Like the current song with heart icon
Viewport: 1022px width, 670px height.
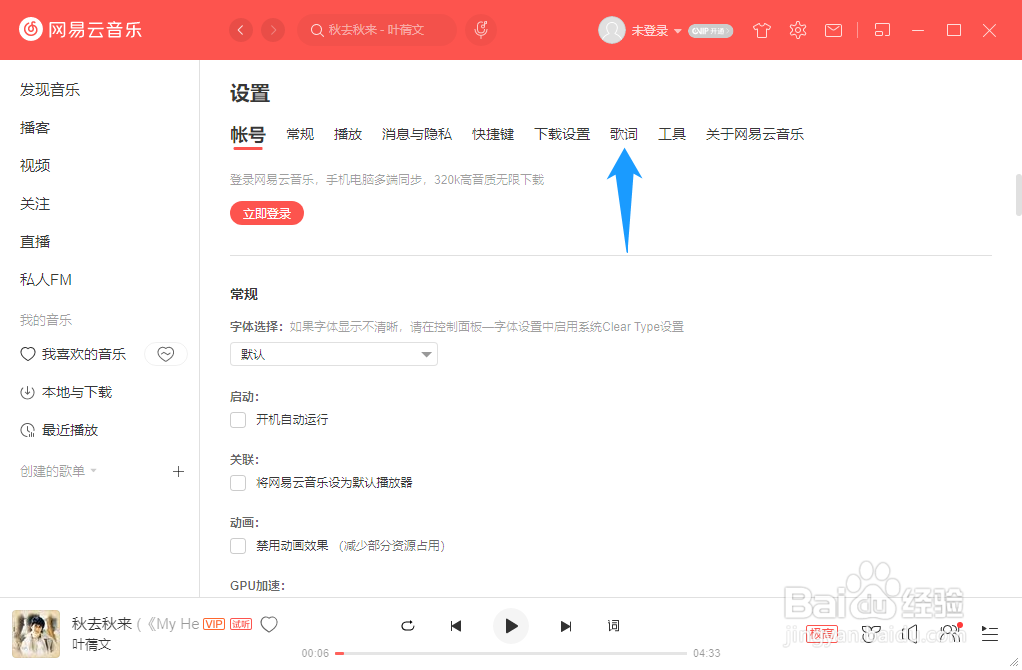click(269, 624)
